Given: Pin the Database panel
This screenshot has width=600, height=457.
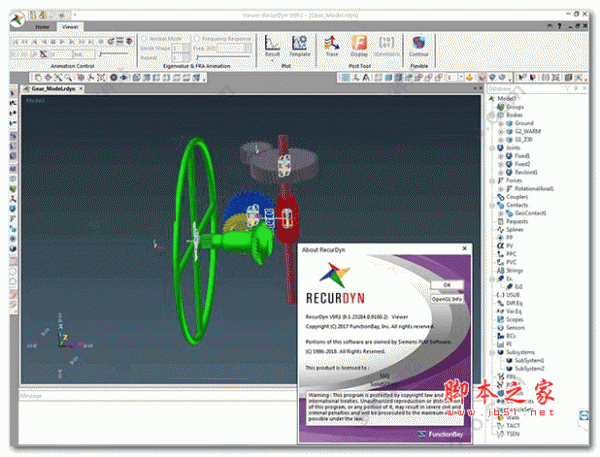Looking at the screenshot, I should point(576,88).
